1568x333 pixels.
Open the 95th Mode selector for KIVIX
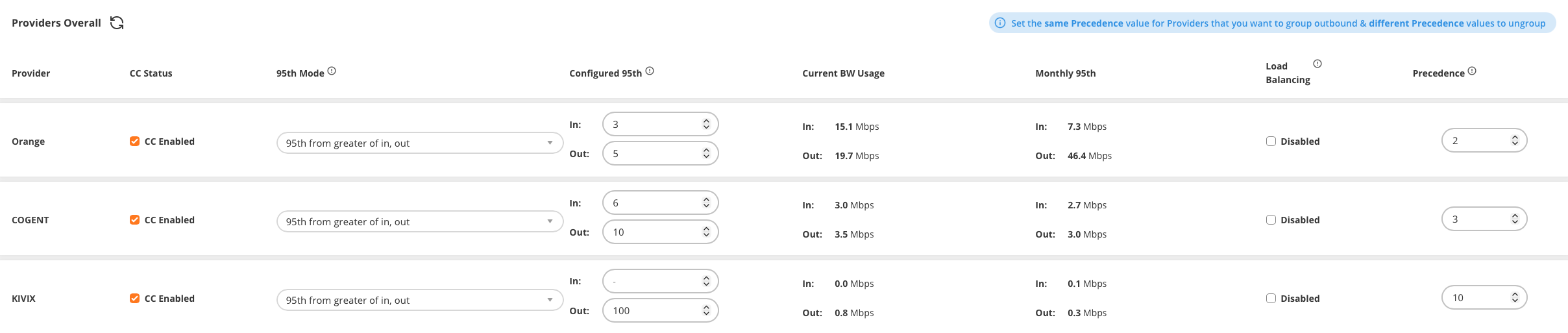419,301
